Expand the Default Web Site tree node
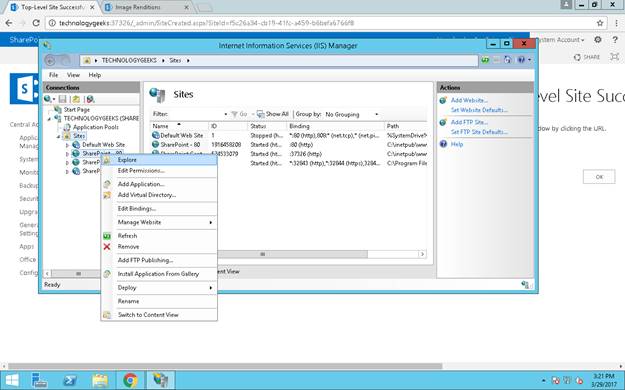The image size is (625, 390). coord(67,145)
